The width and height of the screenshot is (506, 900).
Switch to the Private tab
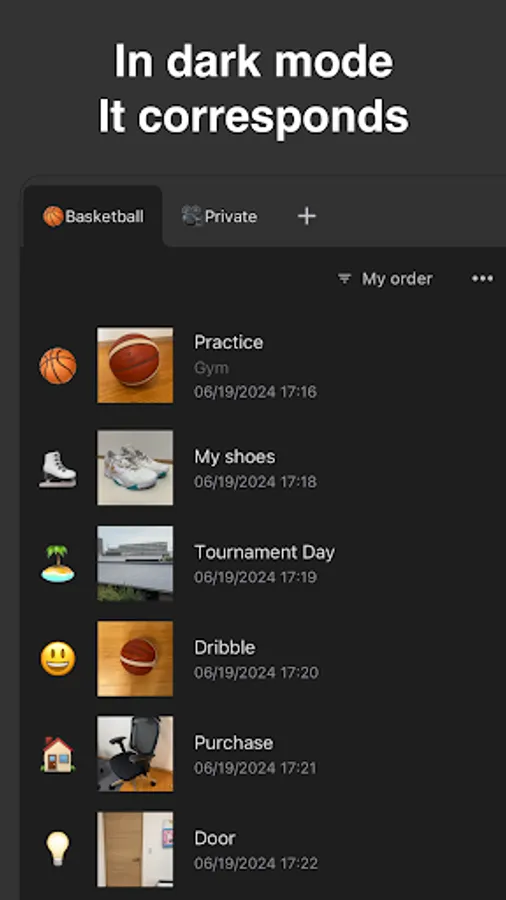tap(219, 216)
